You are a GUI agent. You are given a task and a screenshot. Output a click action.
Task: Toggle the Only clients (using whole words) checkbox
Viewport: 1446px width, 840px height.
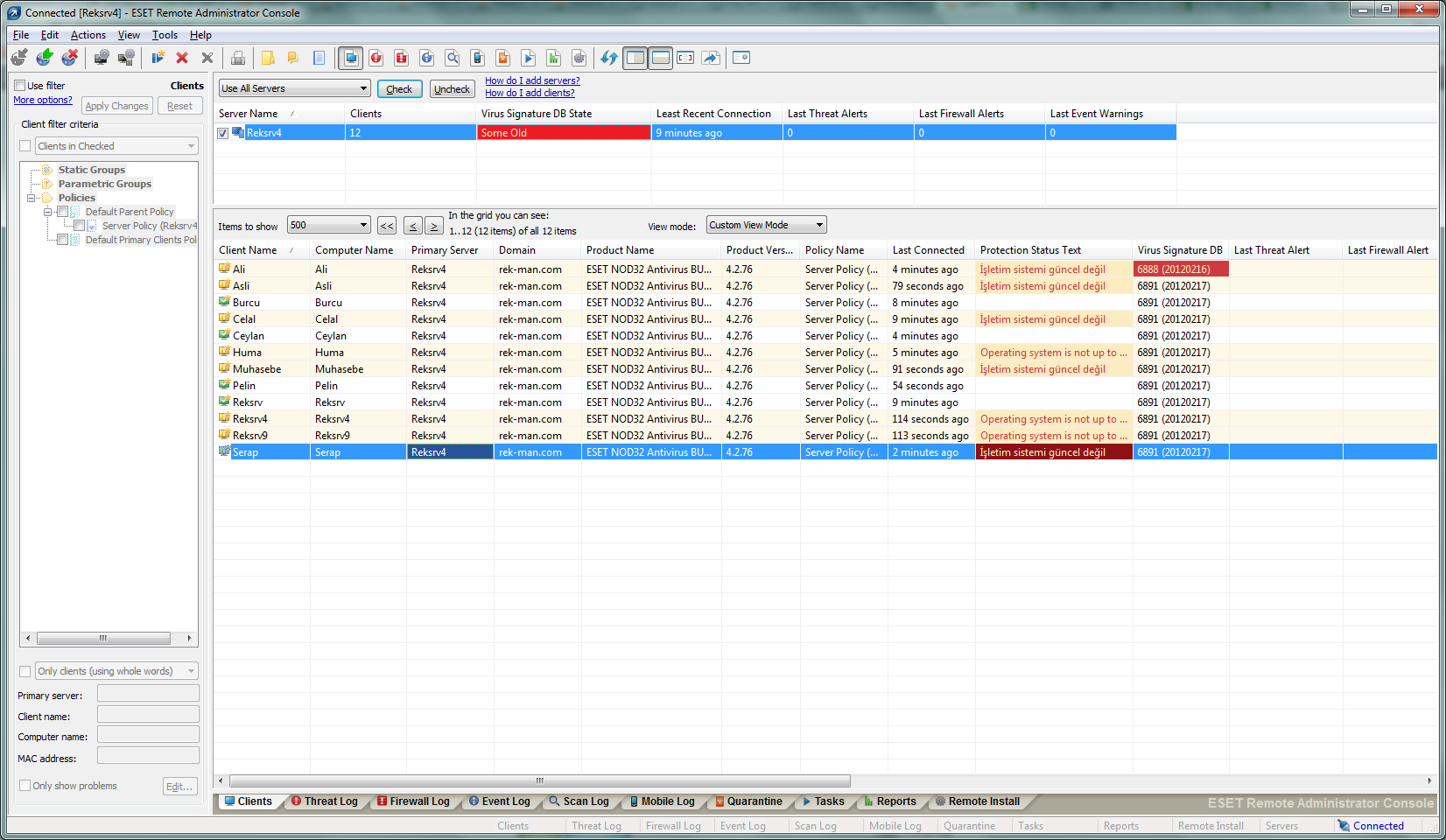[x=25, y=671]
